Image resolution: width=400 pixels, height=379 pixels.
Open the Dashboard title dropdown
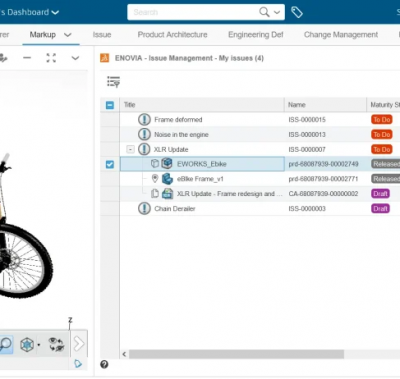[x=55, y=13]
